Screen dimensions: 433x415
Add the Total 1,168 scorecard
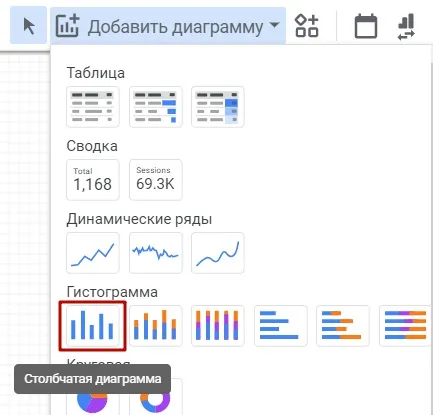coord(93,180)
